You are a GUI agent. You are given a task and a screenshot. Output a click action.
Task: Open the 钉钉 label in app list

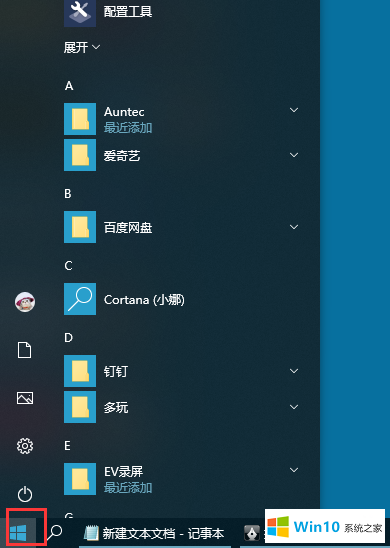click(116, 371)
